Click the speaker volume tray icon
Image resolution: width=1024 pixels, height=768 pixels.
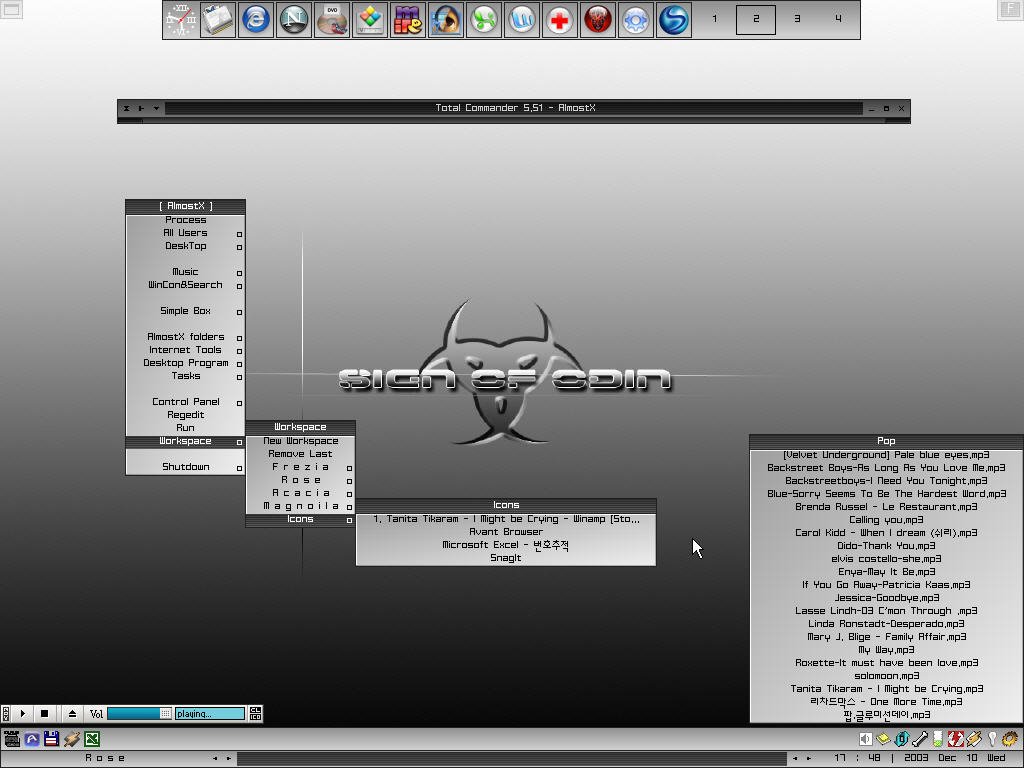(x=865, y=739)
